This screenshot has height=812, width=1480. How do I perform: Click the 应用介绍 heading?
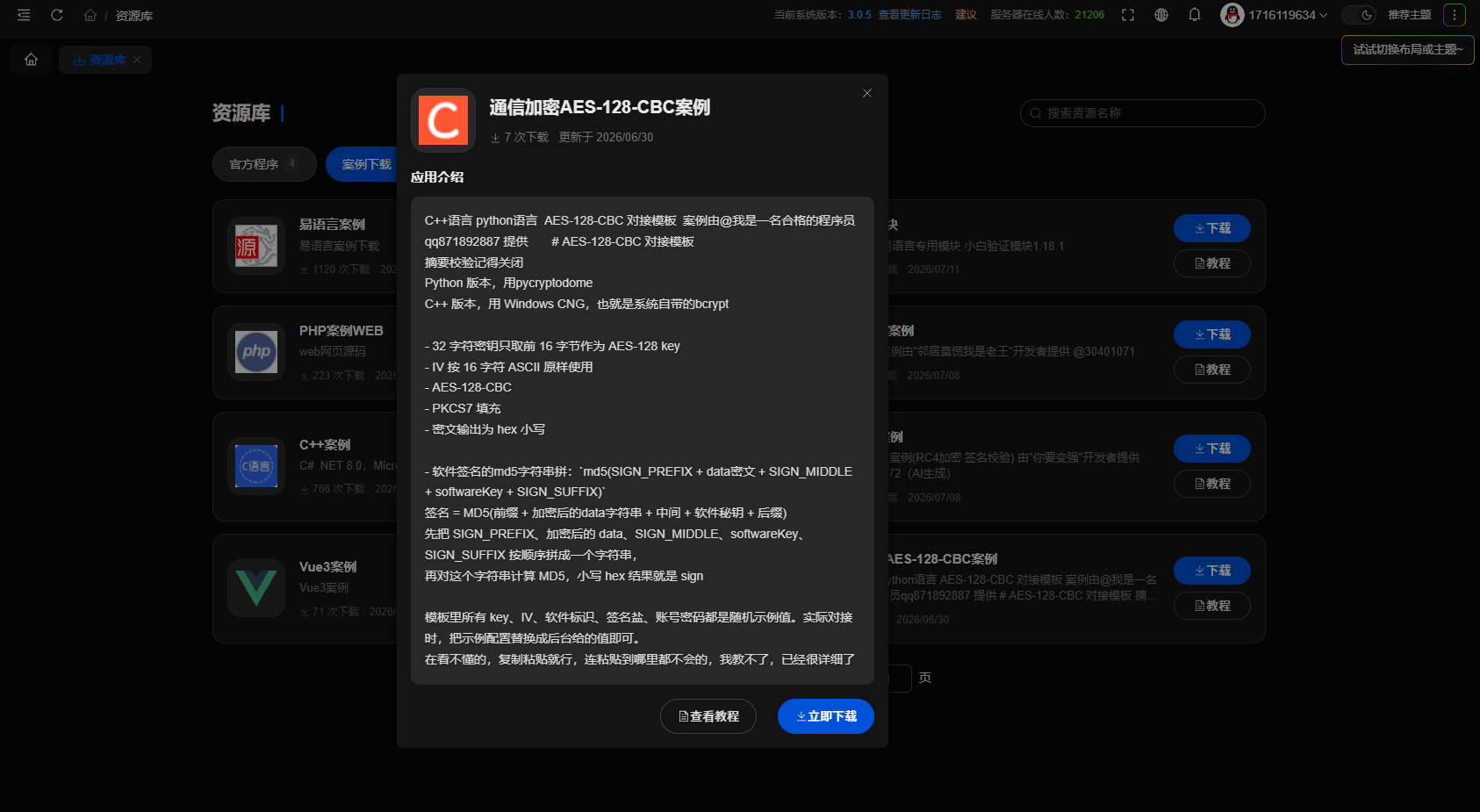point(437,177)
